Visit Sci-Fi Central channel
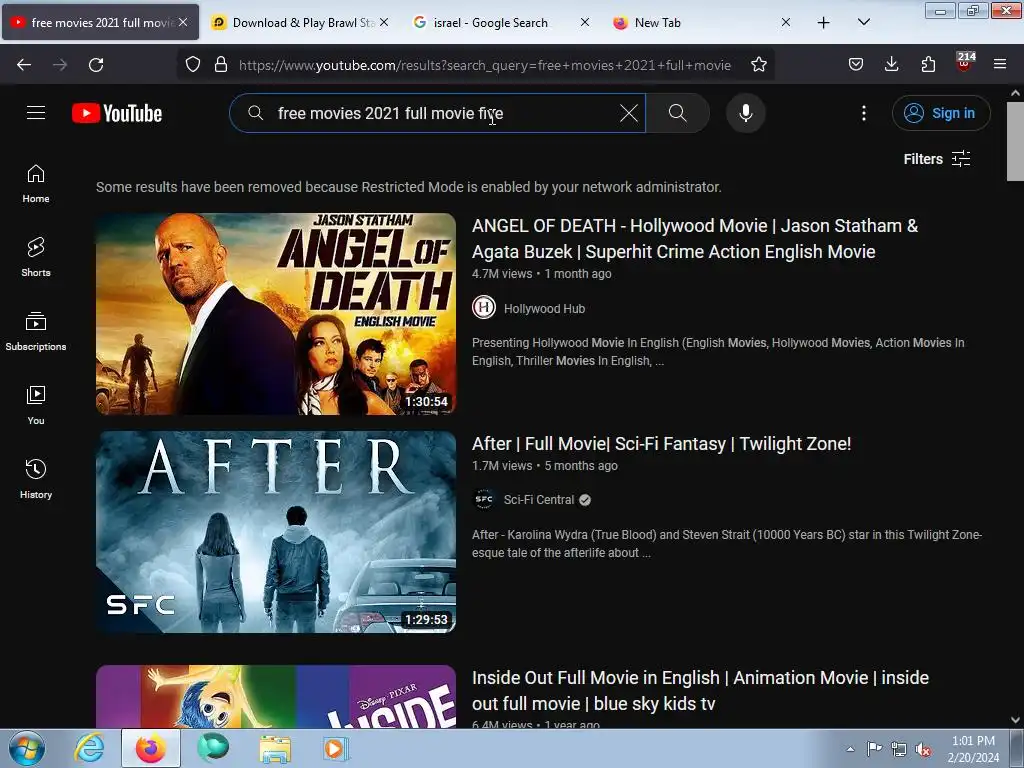The height and width of the screenshot is (768, 1024). click(539, 500)
